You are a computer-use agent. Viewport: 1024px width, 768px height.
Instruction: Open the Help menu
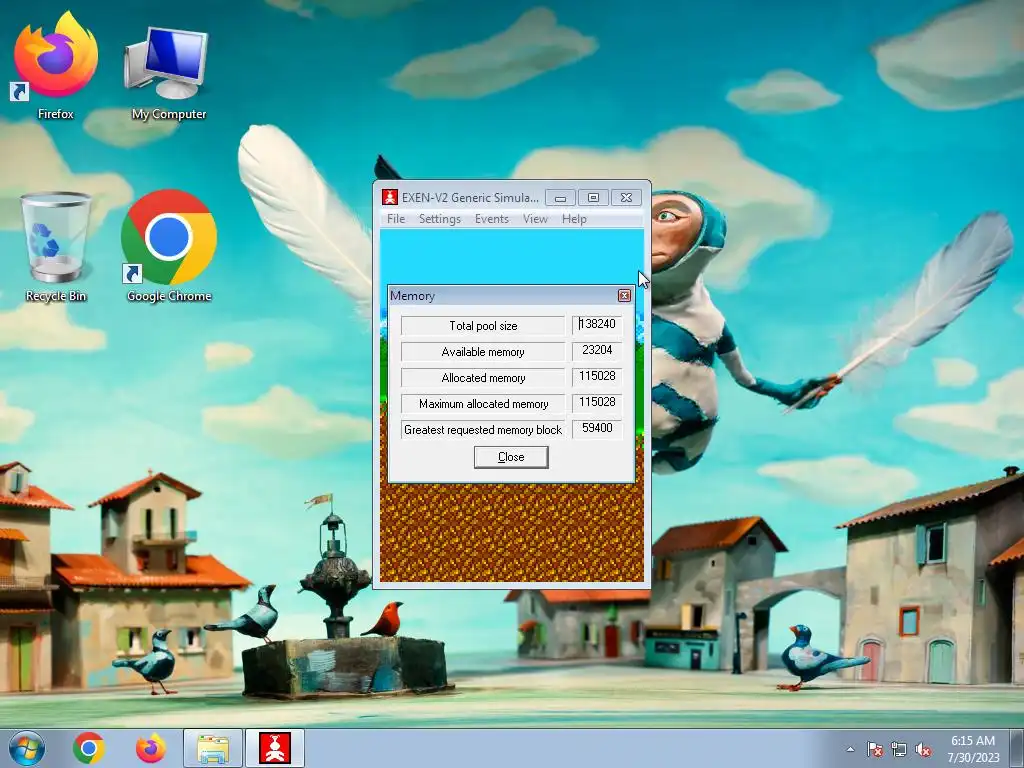[574, 219]
